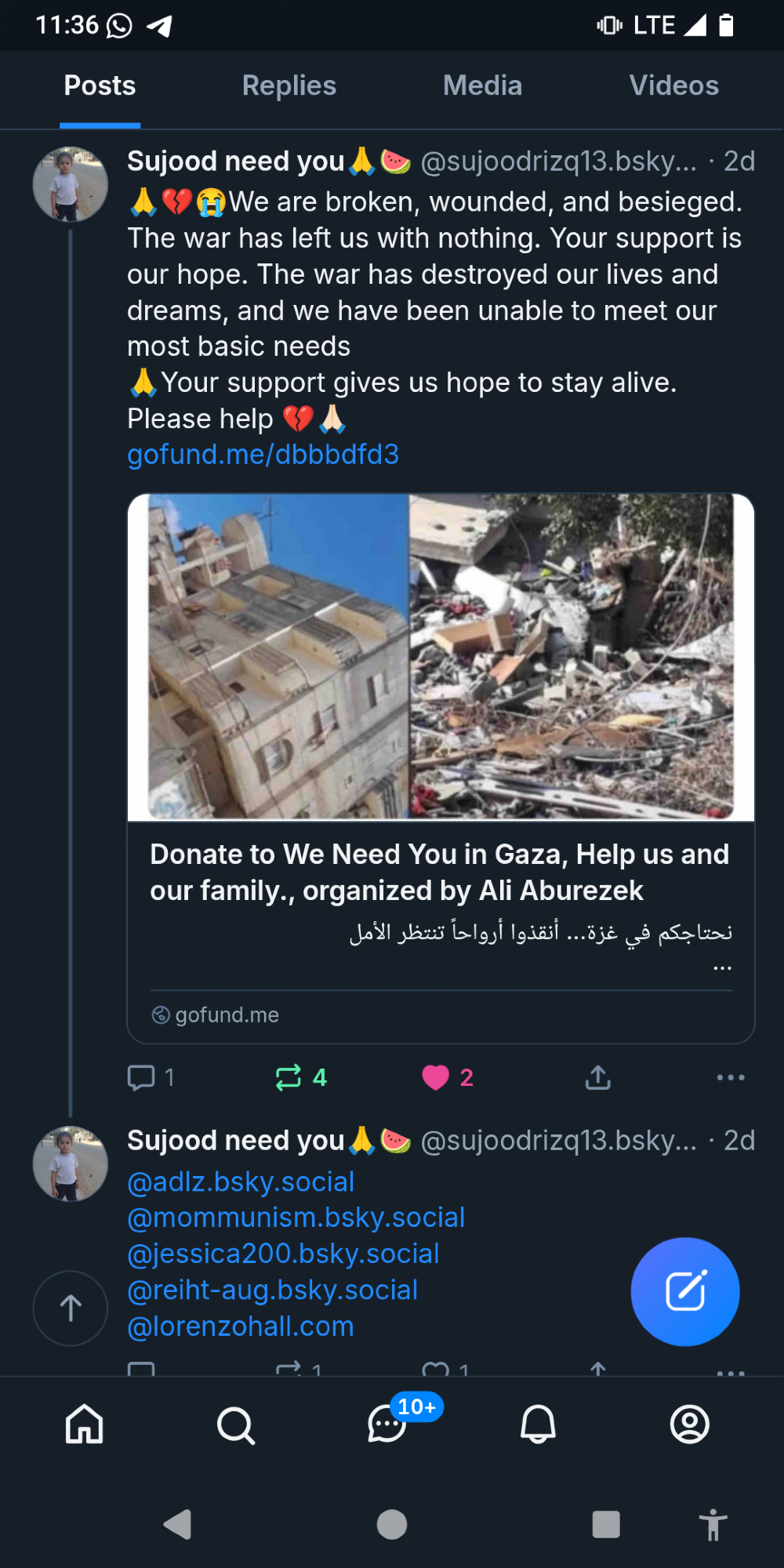
Task: Open the @mommunism.bsky.social mention
Action: tap(296, 1218)
